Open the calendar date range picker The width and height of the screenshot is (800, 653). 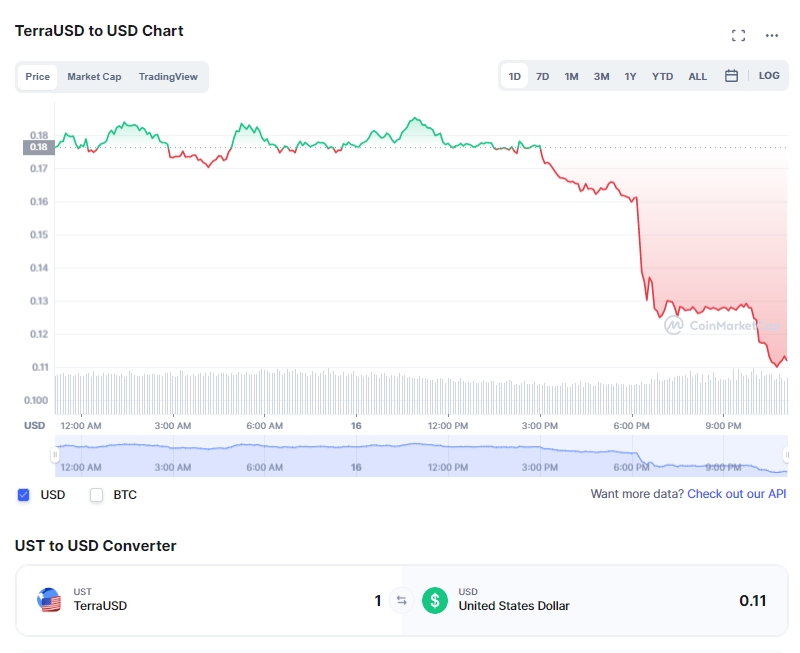[x=731, y=76]
